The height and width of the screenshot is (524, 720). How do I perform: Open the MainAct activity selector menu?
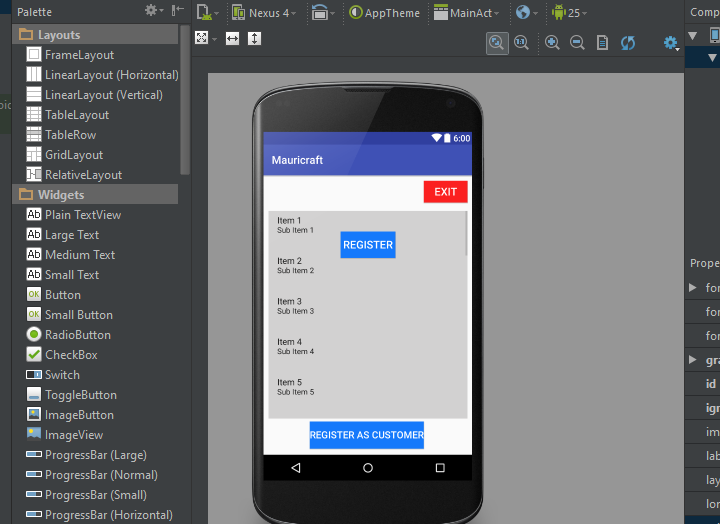468,13
